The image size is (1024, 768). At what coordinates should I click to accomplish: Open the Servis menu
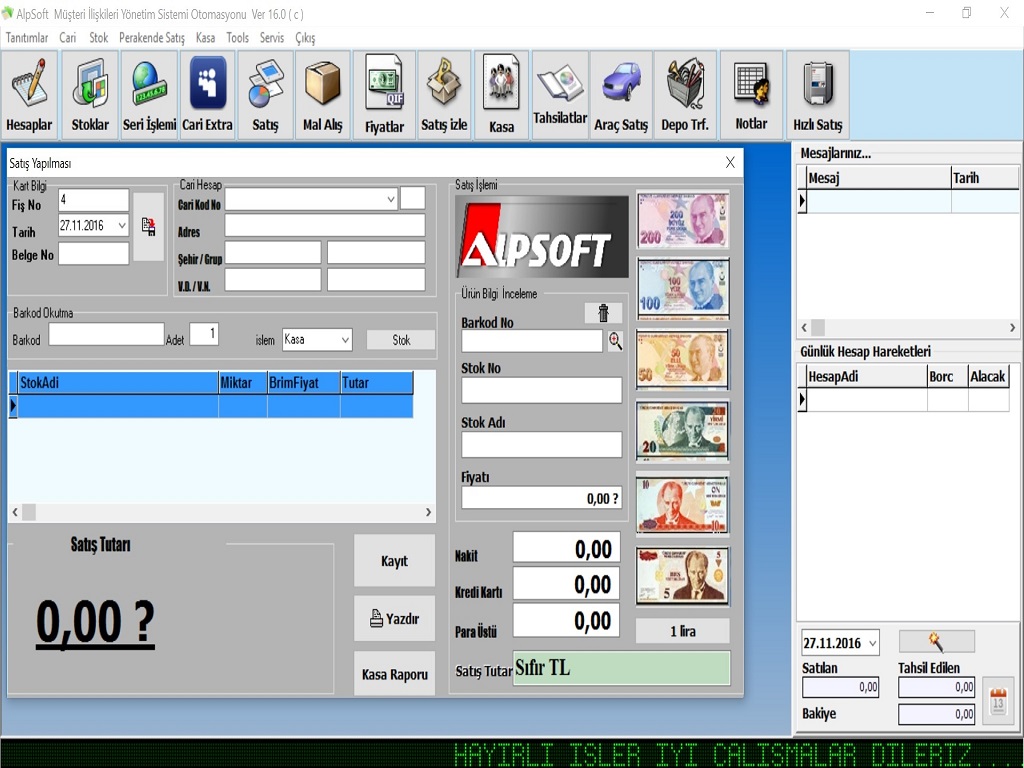coord(272,38)
